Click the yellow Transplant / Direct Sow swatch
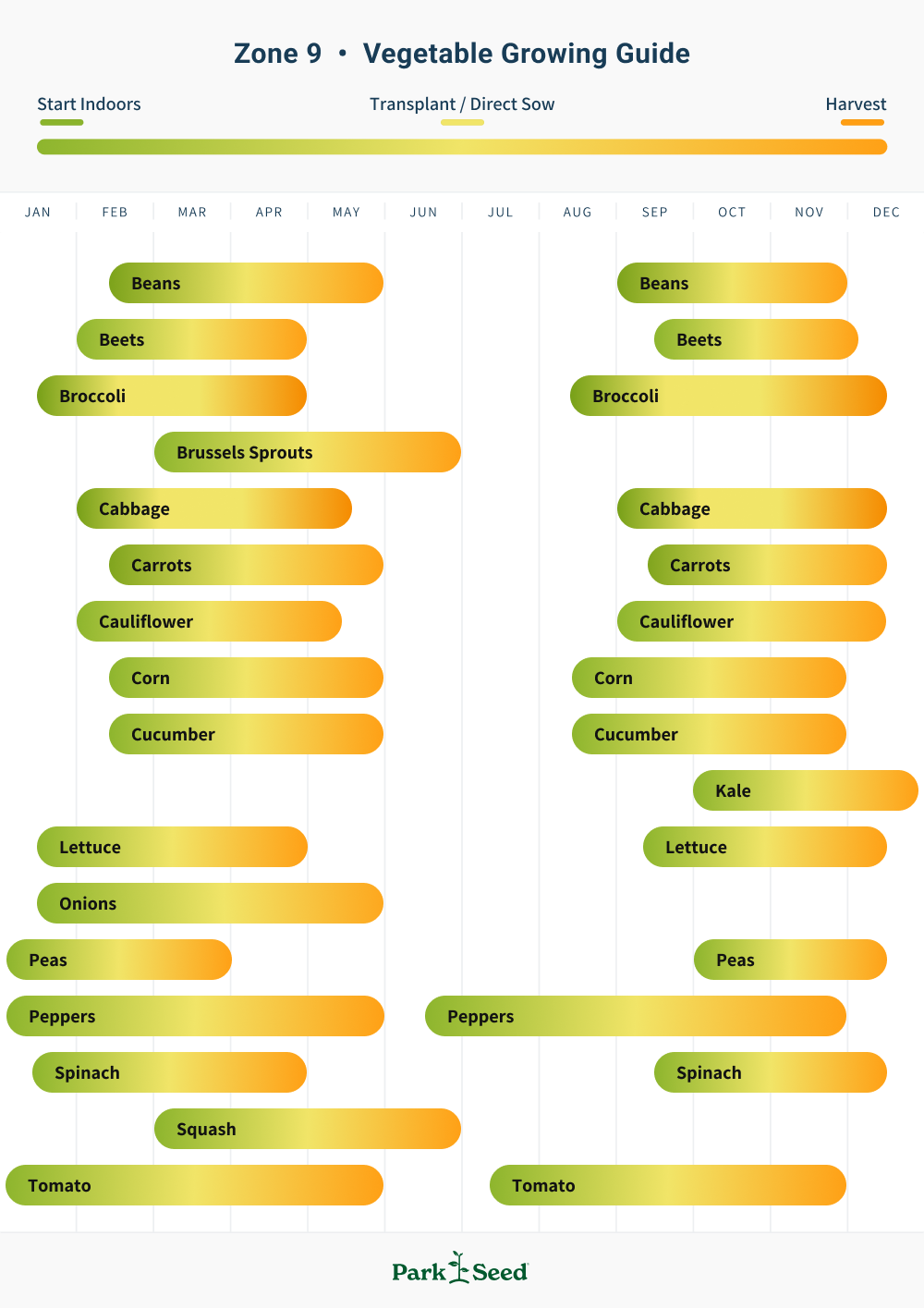The image size is (924, 1309). [462, 122]
